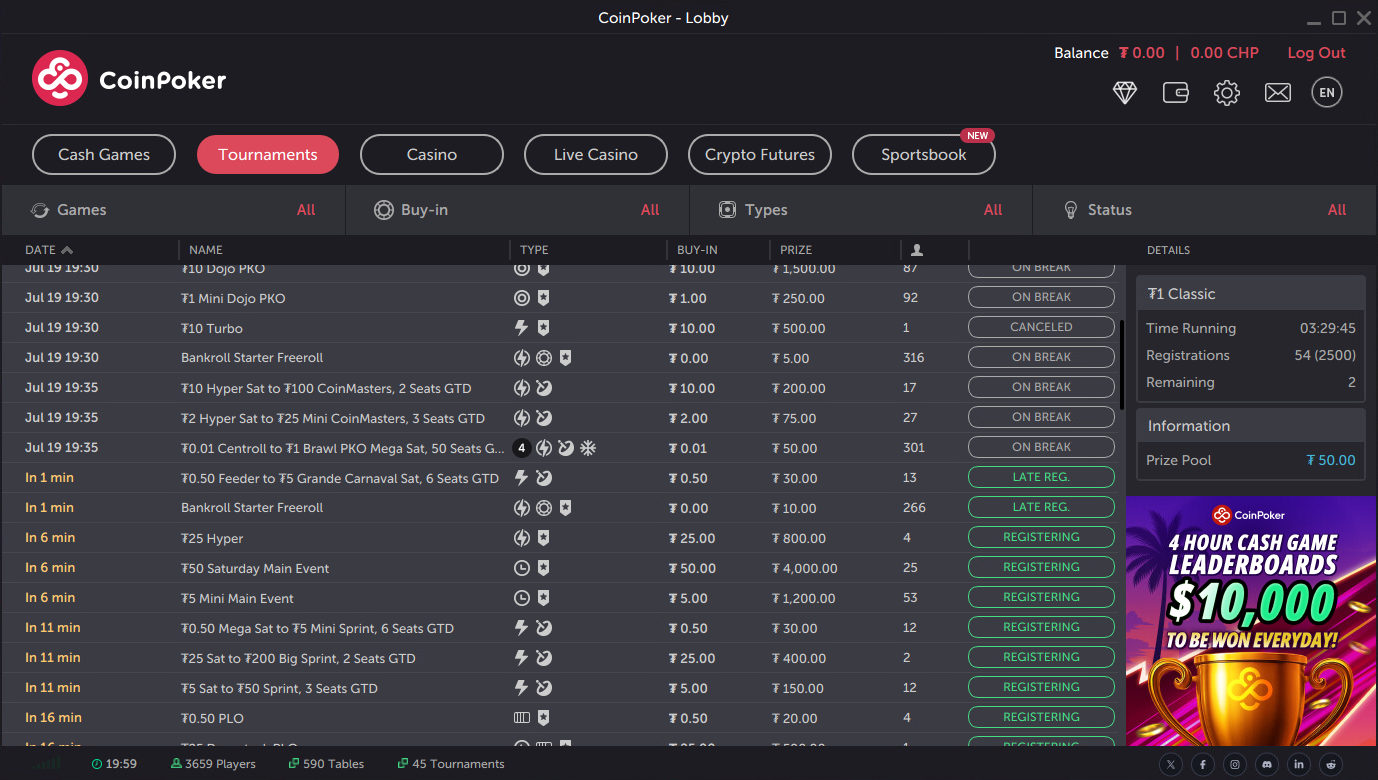Image resolution: width=1378 pixels, height=780 pixels.
Task: Click the Tables icon in status bar
Action: (x=294, y=764)
